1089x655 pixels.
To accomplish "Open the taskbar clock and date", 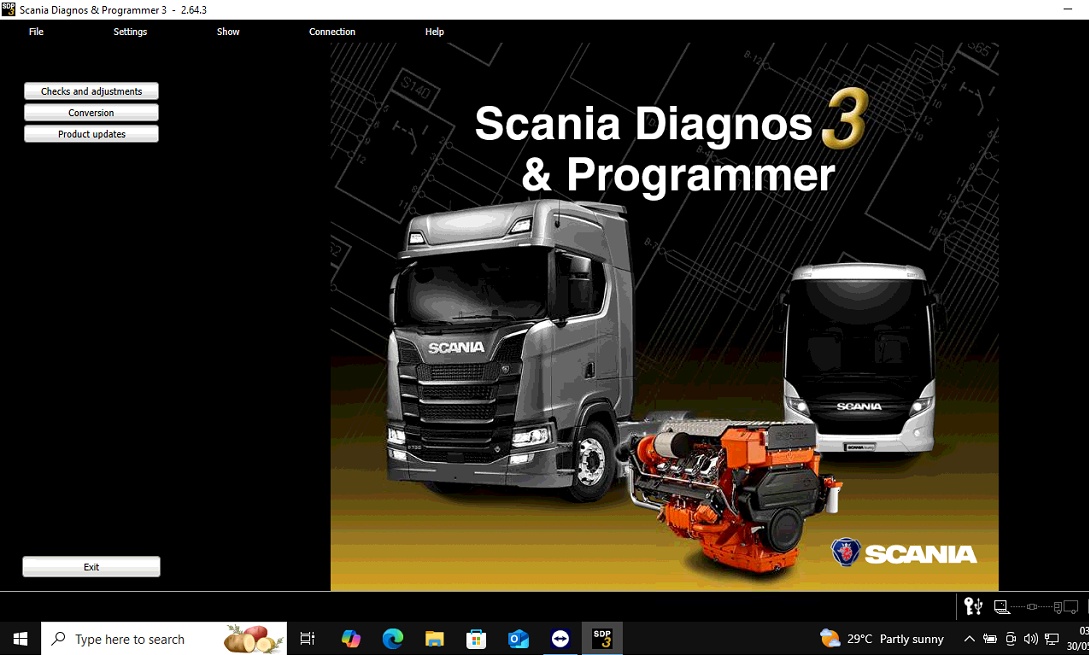I will (1079, 638).
